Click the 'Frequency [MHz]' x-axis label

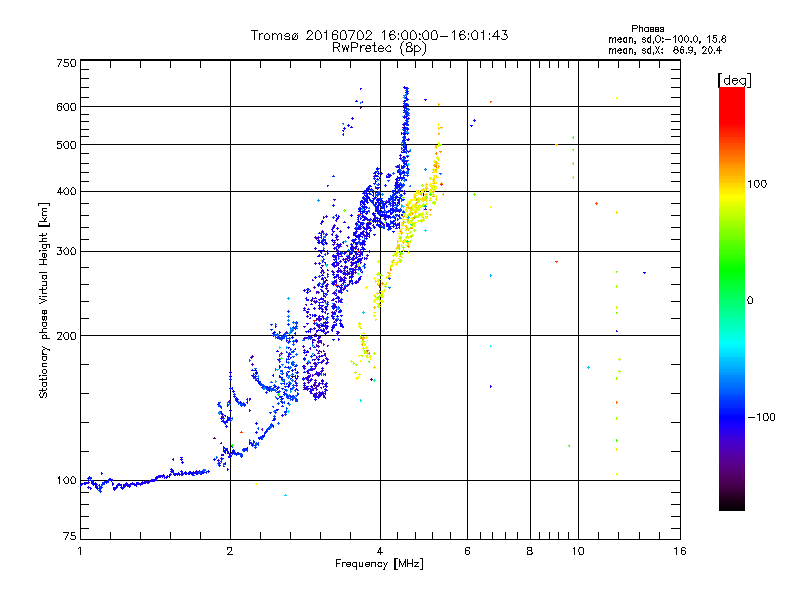coord(379,564)
